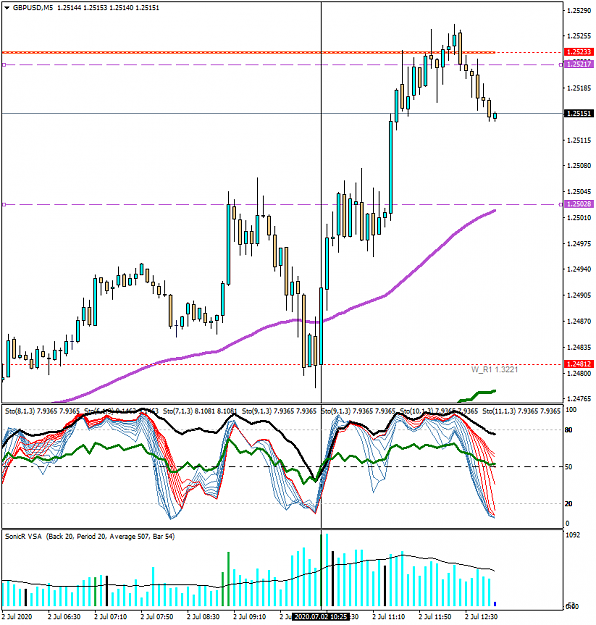Screen dimensions: 596x625
Task: Click the triangle arrow beside GBPUSD,M5 title
Action: (6, 8)
